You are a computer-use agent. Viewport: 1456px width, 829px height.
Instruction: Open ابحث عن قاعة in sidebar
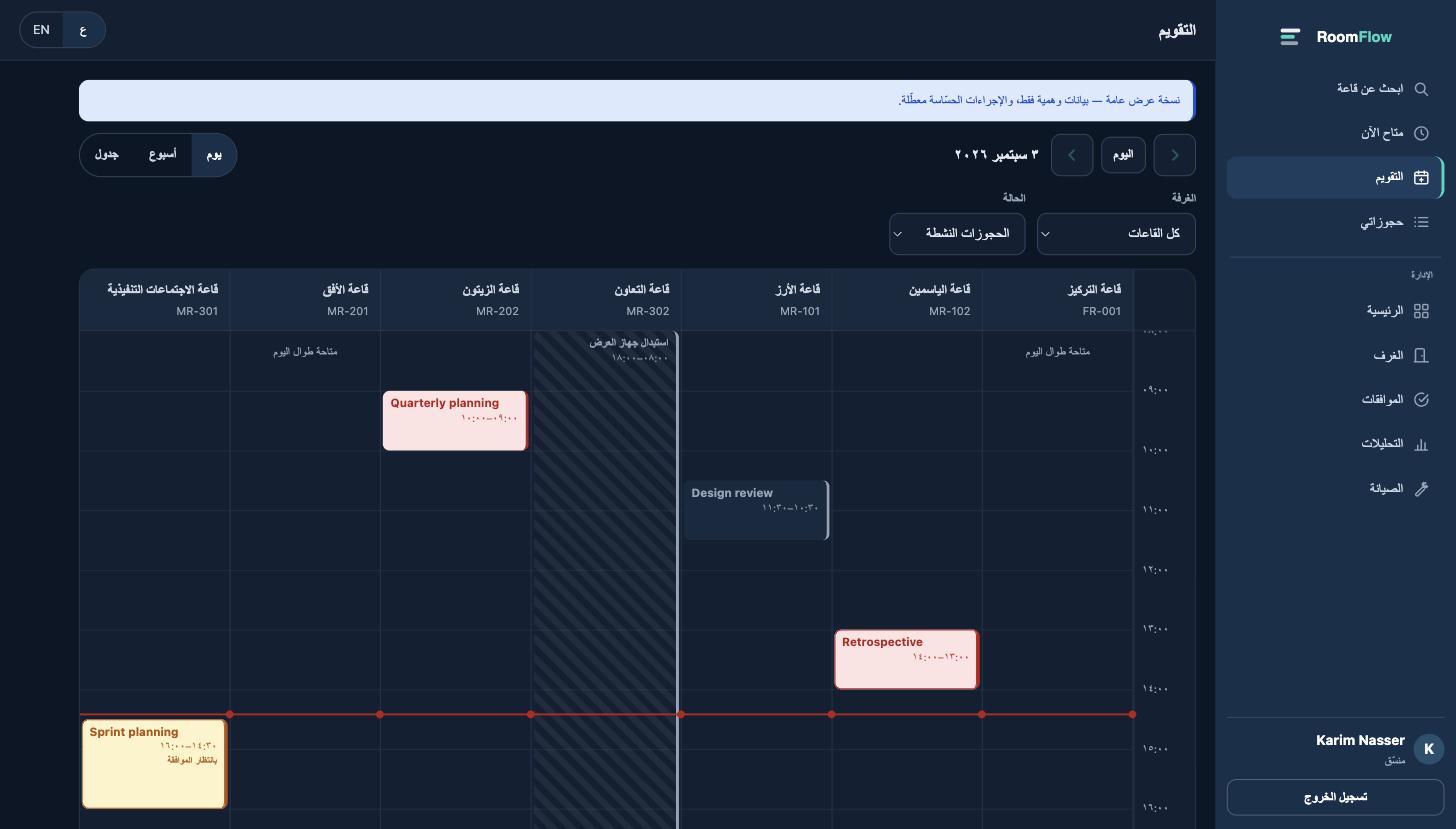(x=1336, y=89)
